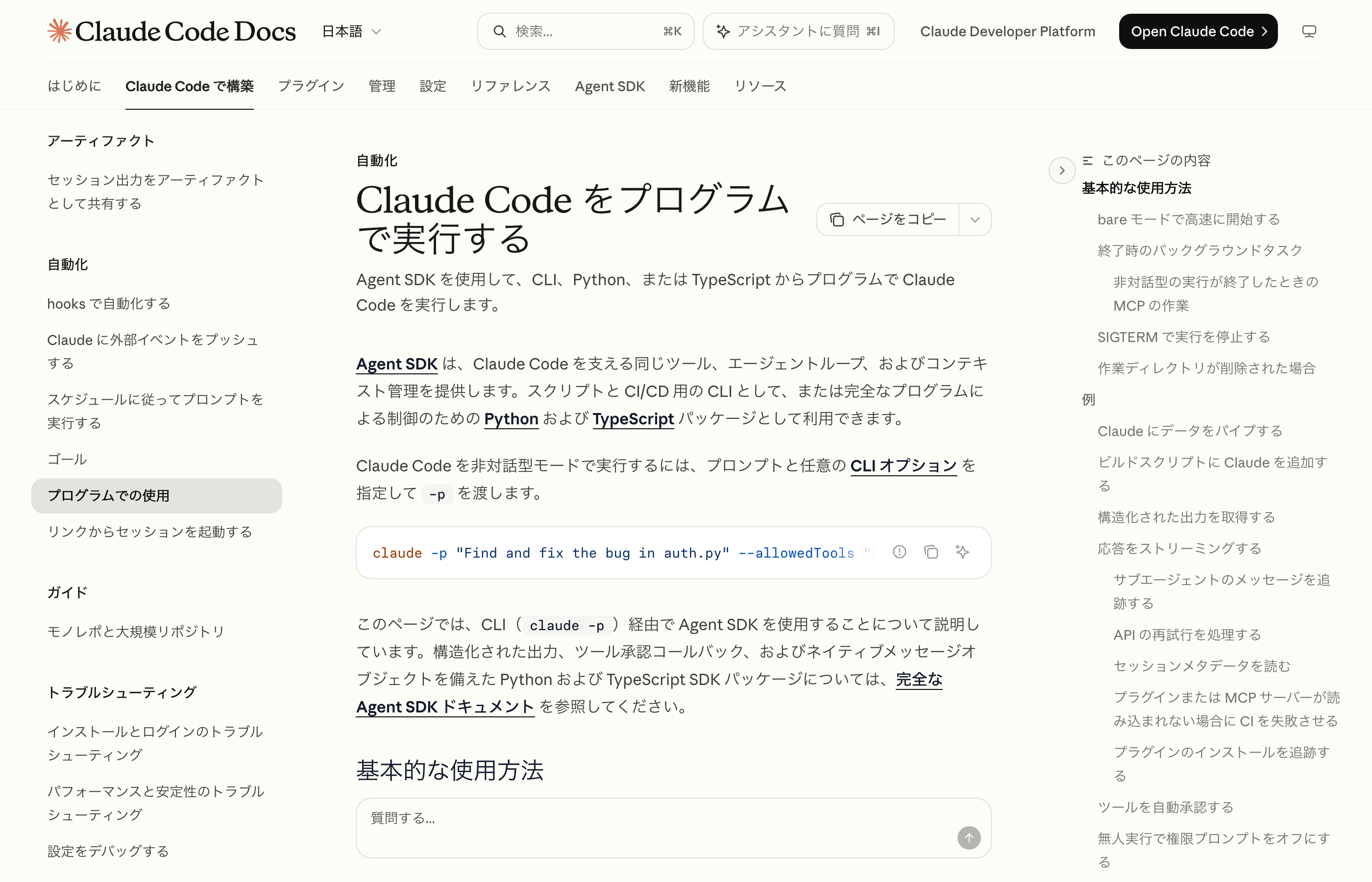Screen dimensions: 1372x882
Task: Open the CLI オプション link
Action: tap(903, 465)
